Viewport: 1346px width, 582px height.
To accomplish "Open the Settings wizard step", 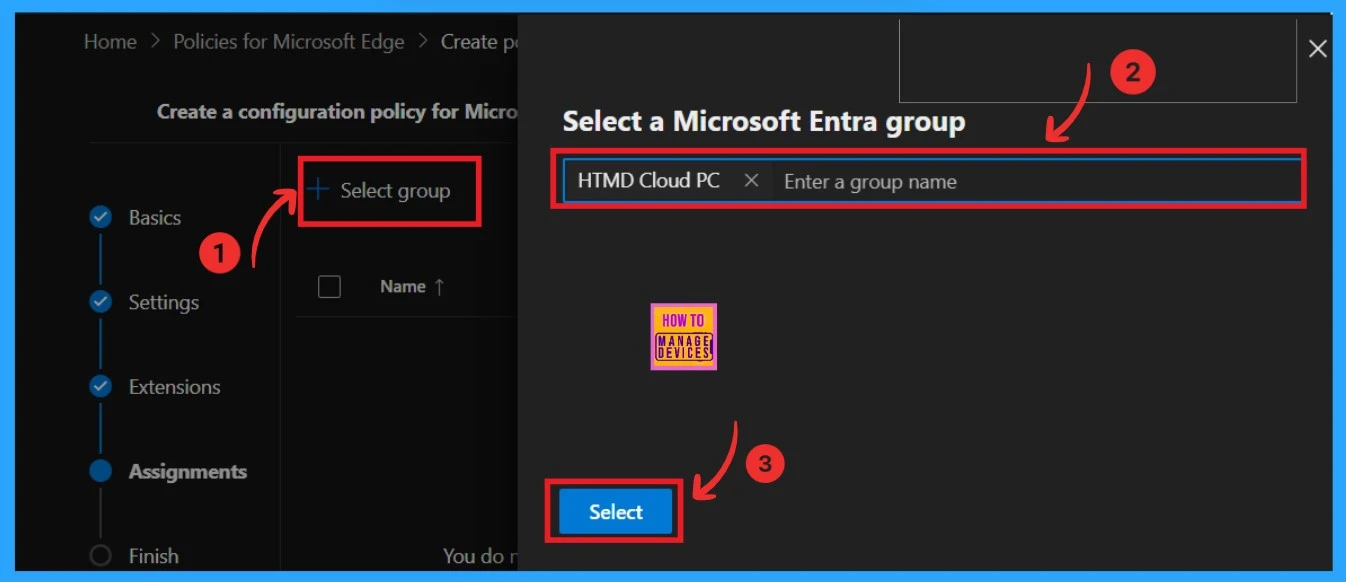I will (x=164, y=302).
